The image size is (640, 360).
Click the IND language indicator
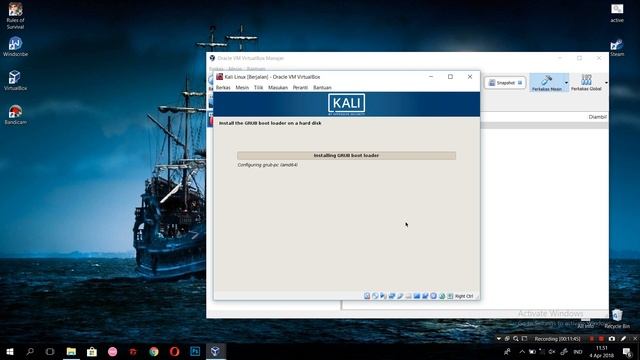(x=578, y=352)
